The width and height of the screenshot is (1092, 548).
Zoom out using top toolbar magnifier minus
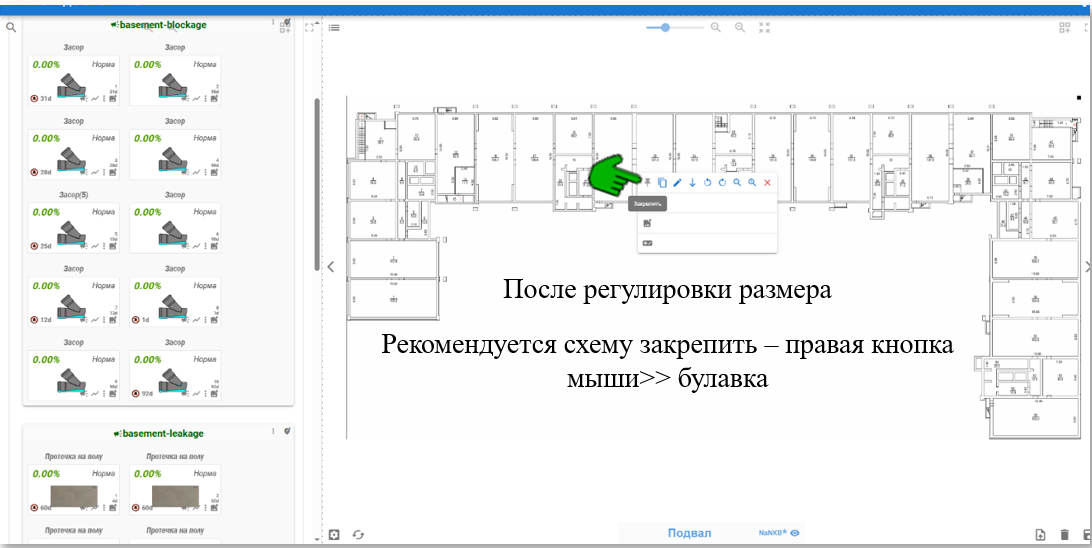pyautogui.click(x=715, y=27)
